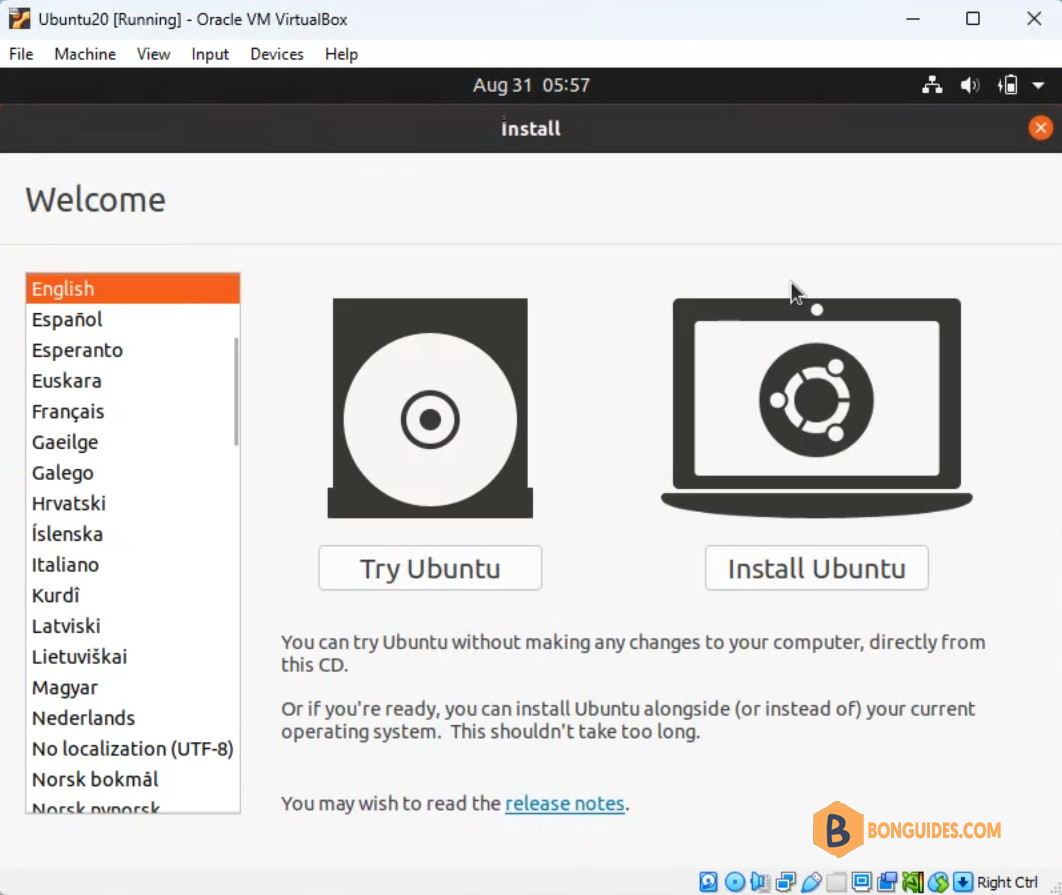Close the installer with orange X button
The width and height of the screenshot is (1062, 895).
[x=1040, y=127]
